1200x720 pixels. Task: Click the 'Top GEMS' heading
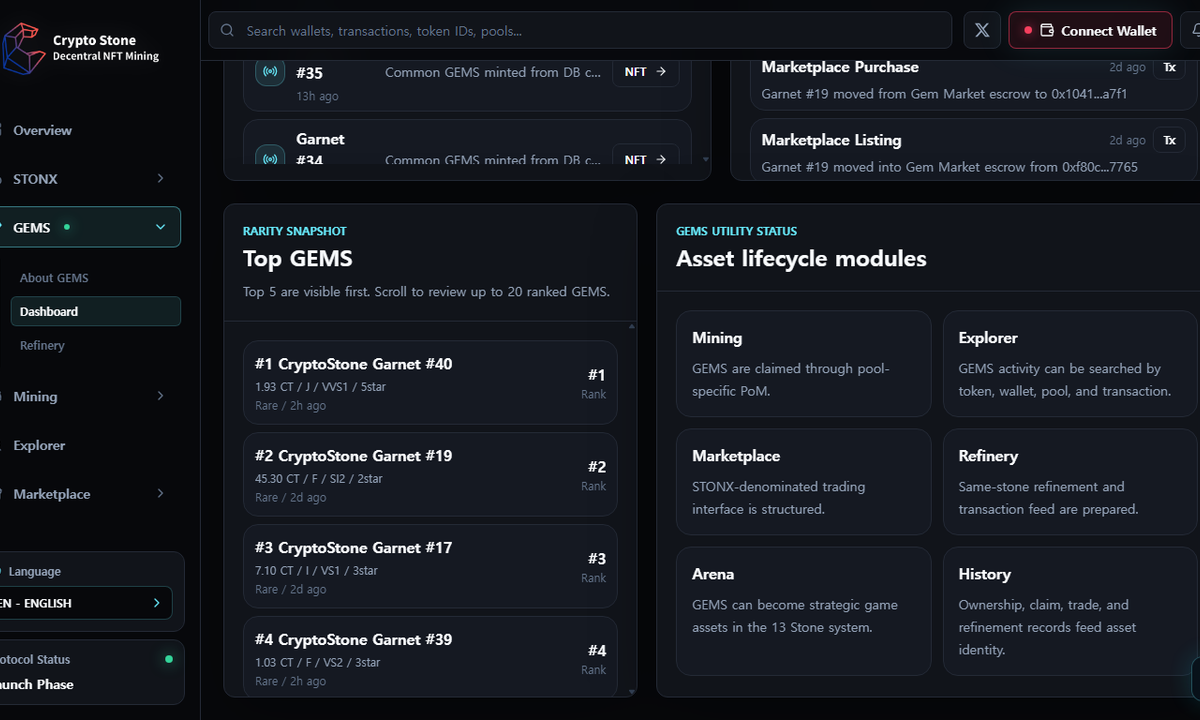coord(298,259)
